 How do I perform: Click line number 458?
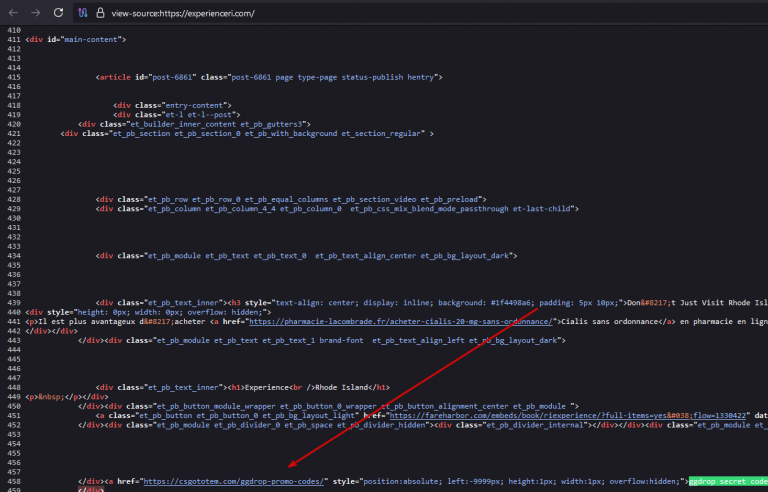14,481
